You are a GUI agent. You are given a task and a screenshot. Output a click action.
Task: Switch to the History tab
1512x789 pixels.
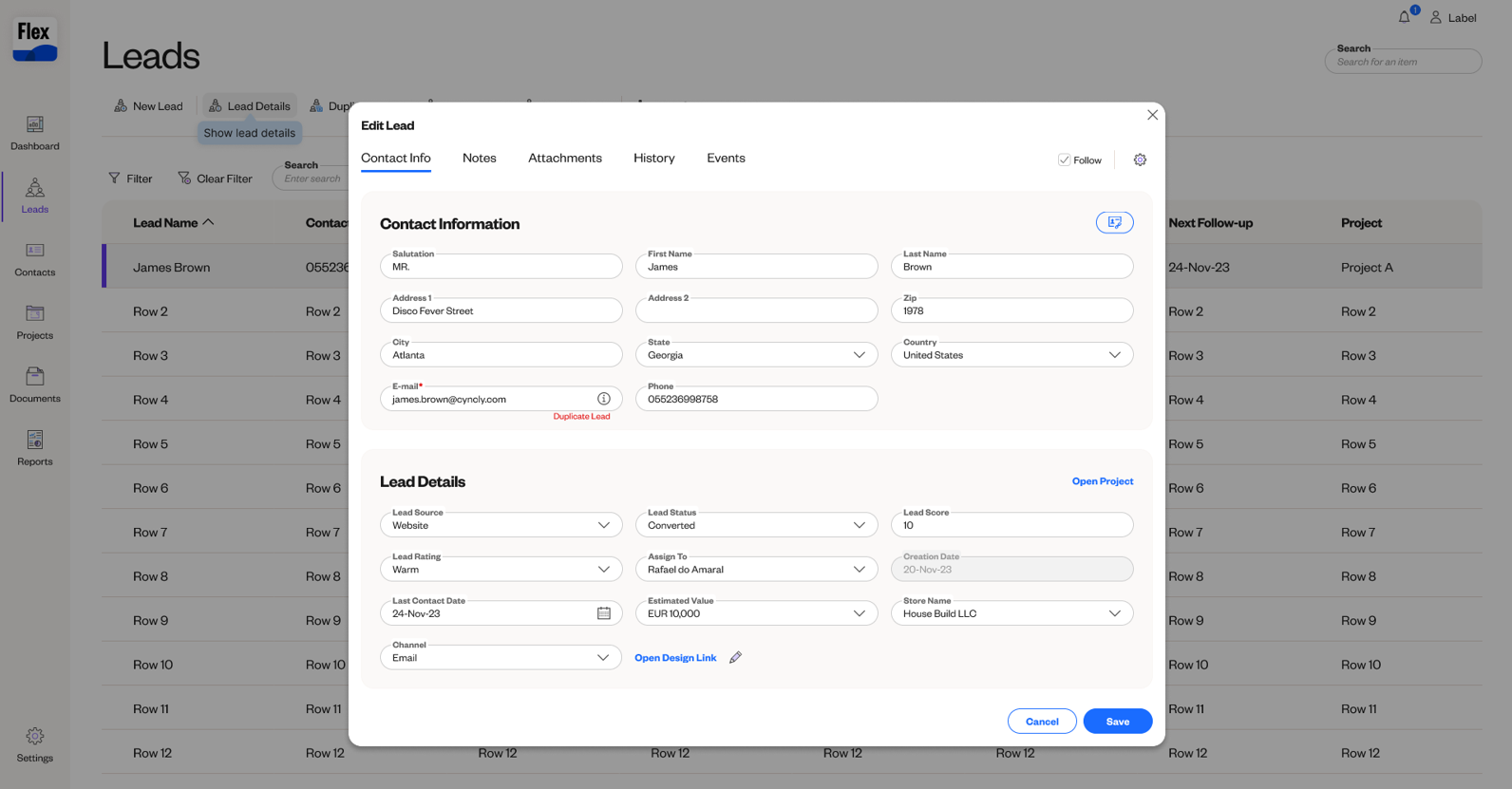(654, 159)
